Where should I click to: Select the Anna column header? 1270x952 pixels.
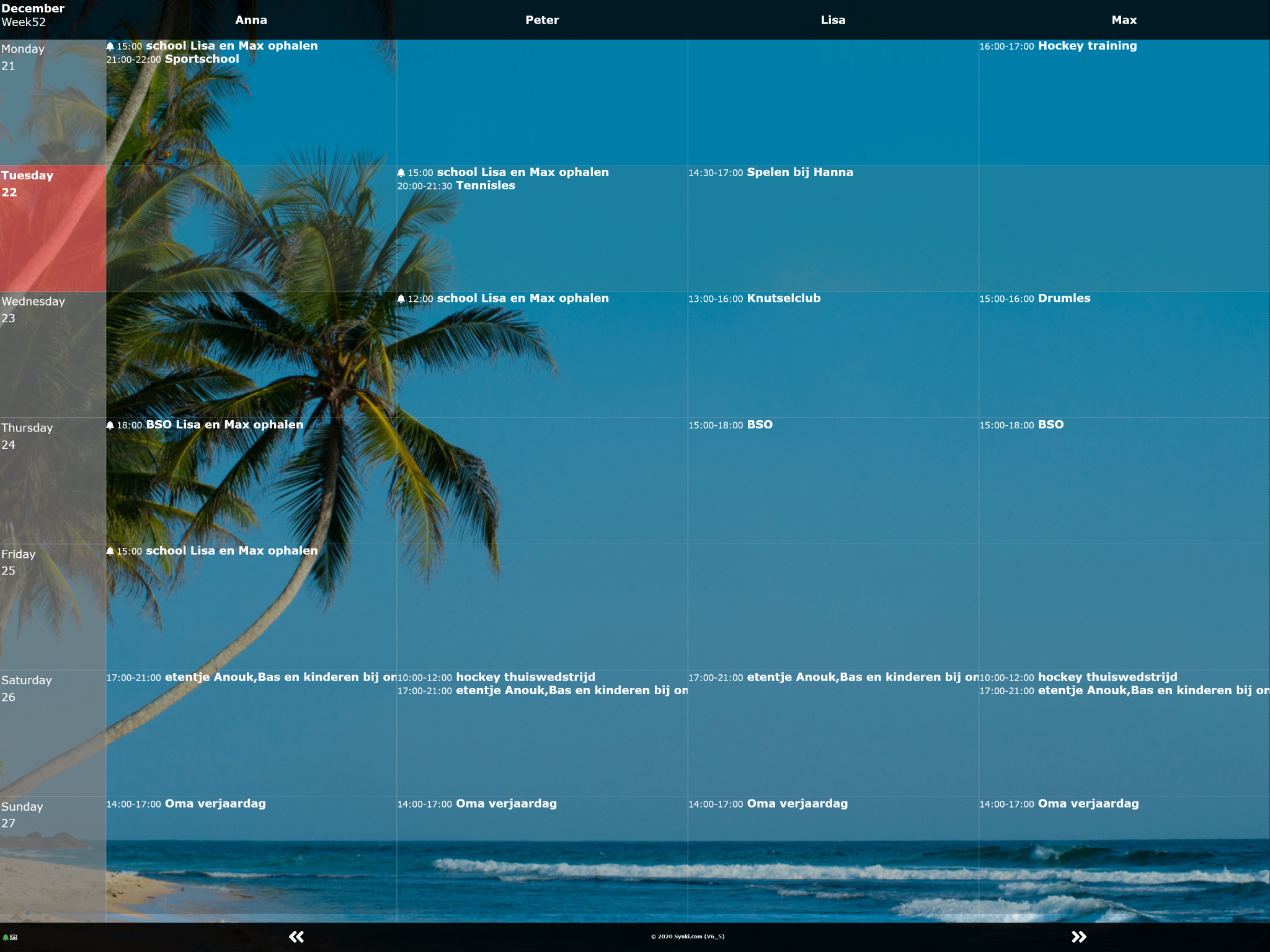coord(251,20)
